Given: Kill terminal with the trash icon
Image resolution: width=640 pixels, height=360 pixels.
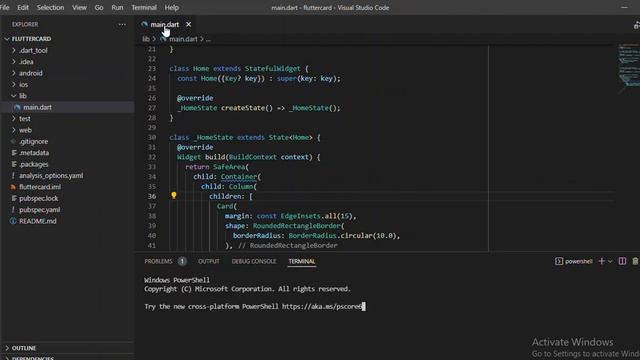Looking at the screenshot, I should point(635,261).
